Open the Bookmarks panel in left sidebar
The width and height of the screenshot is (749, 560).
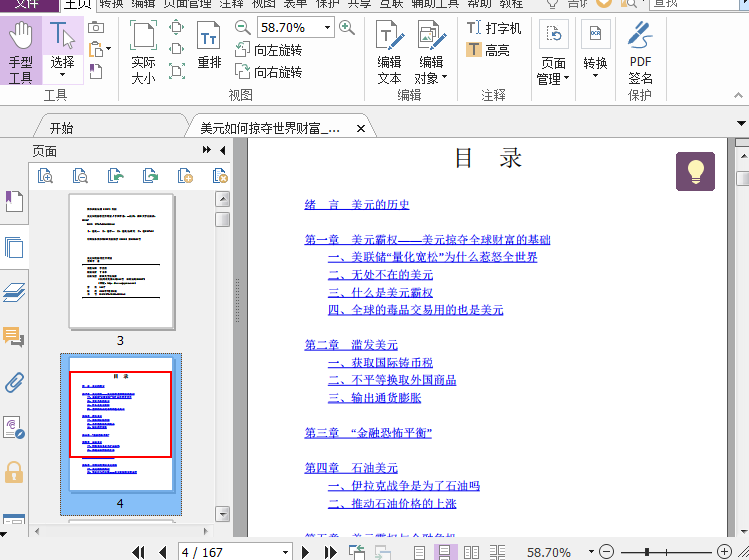14,201
